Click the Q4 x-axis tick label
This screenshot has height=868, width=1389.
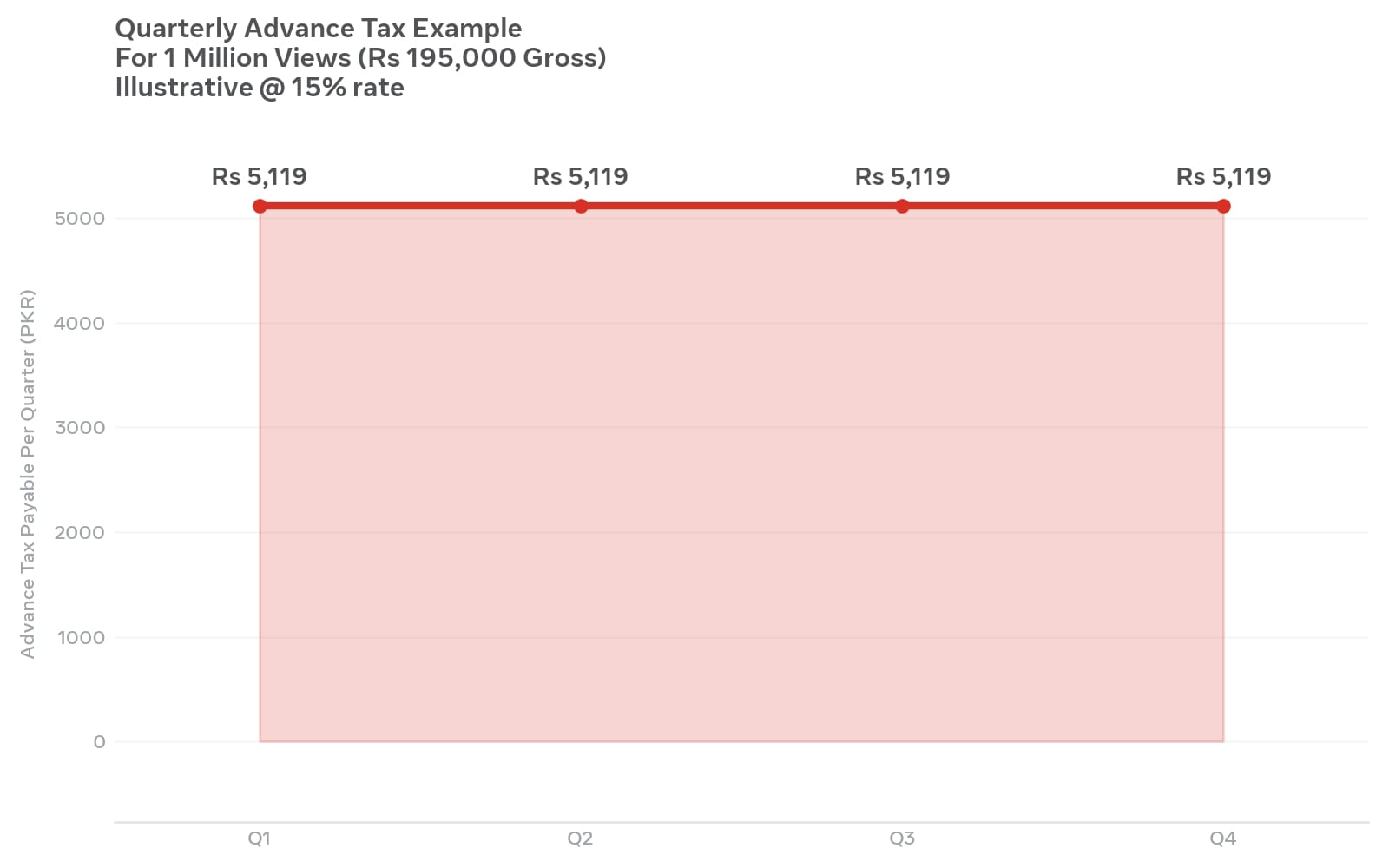1223,838
